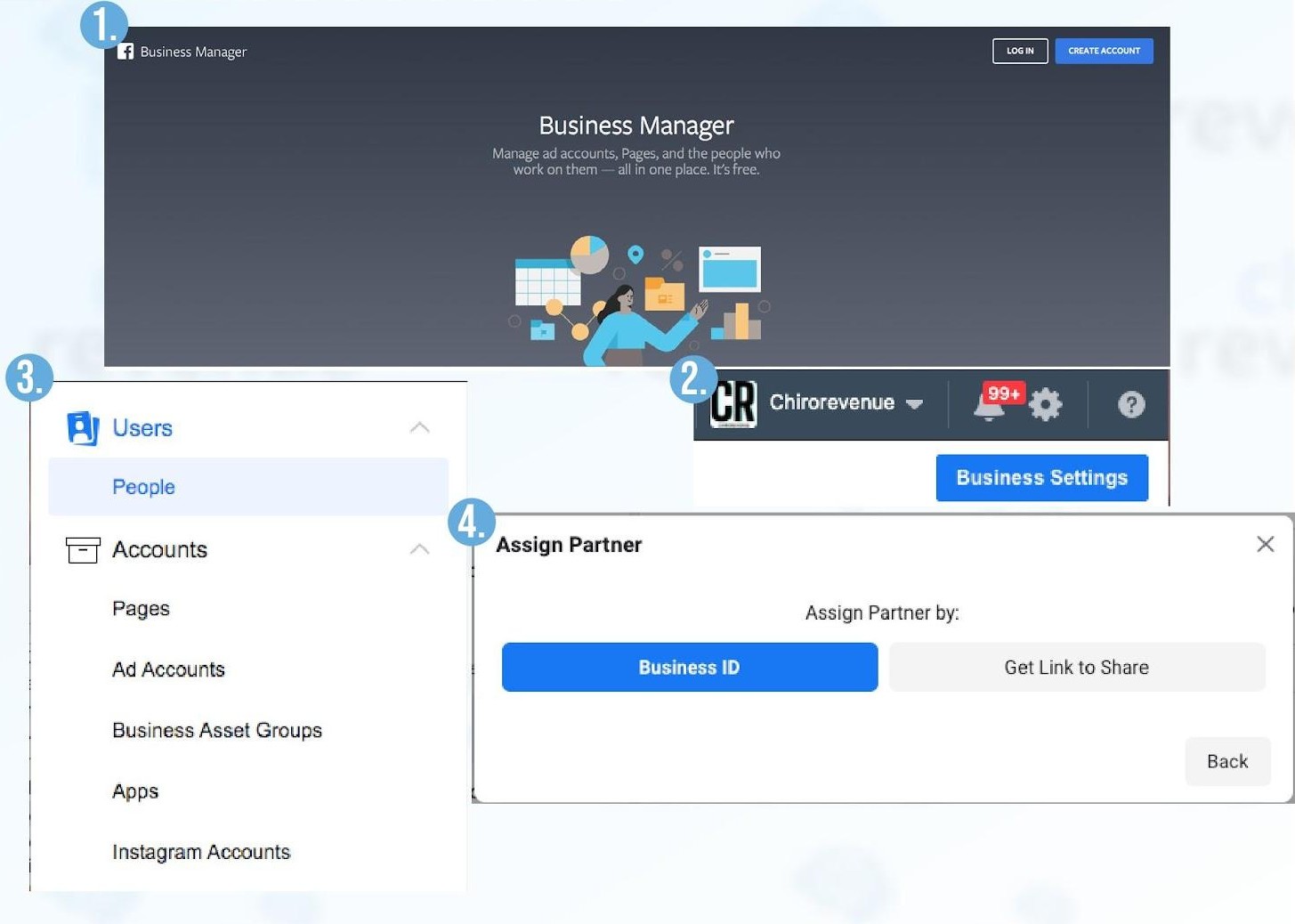Screen dimensions: 1295x924
Task: Click the Users section icon
Action: [82, 428]
